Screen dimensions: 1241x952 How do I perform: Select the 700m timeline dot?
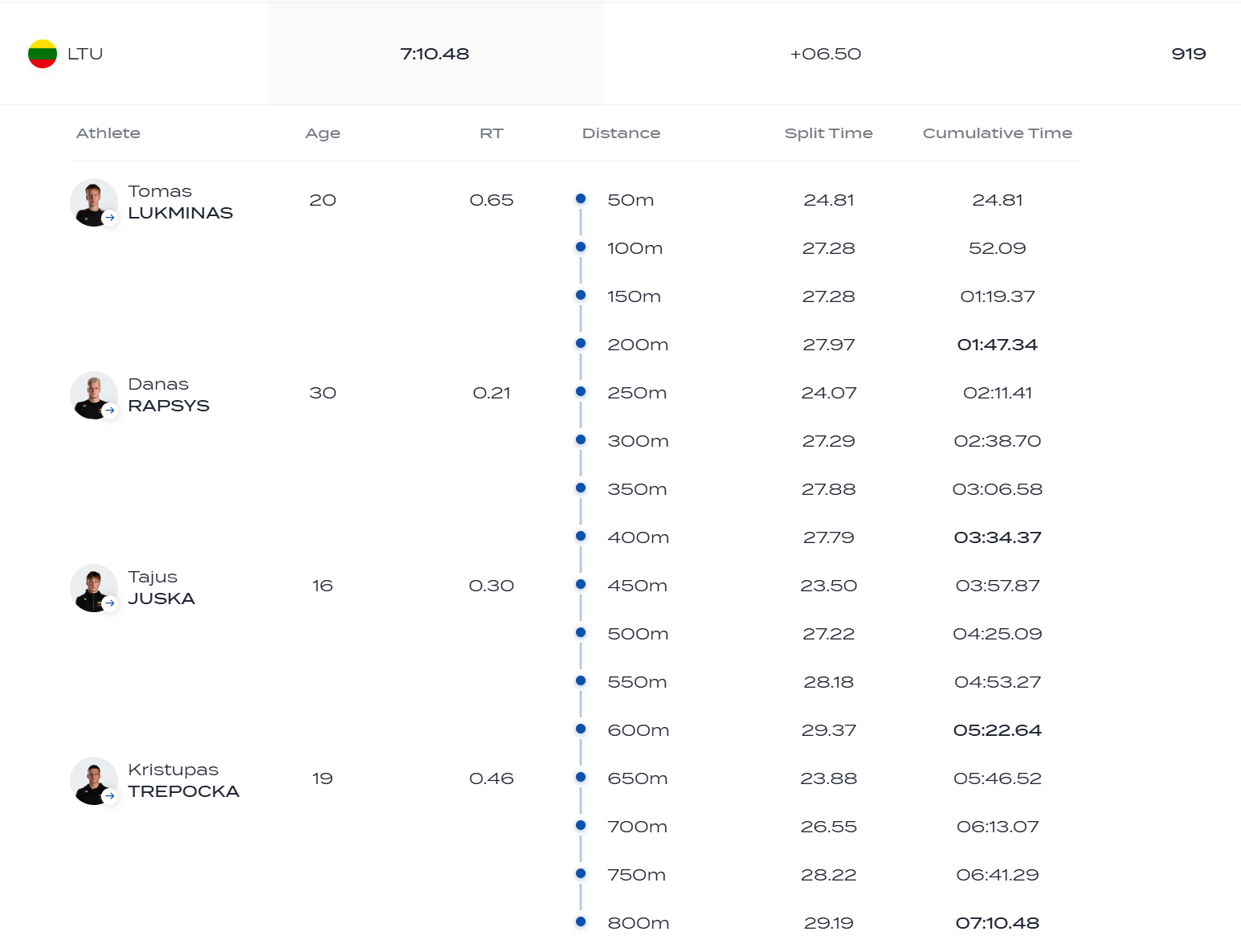click(581, 825)
